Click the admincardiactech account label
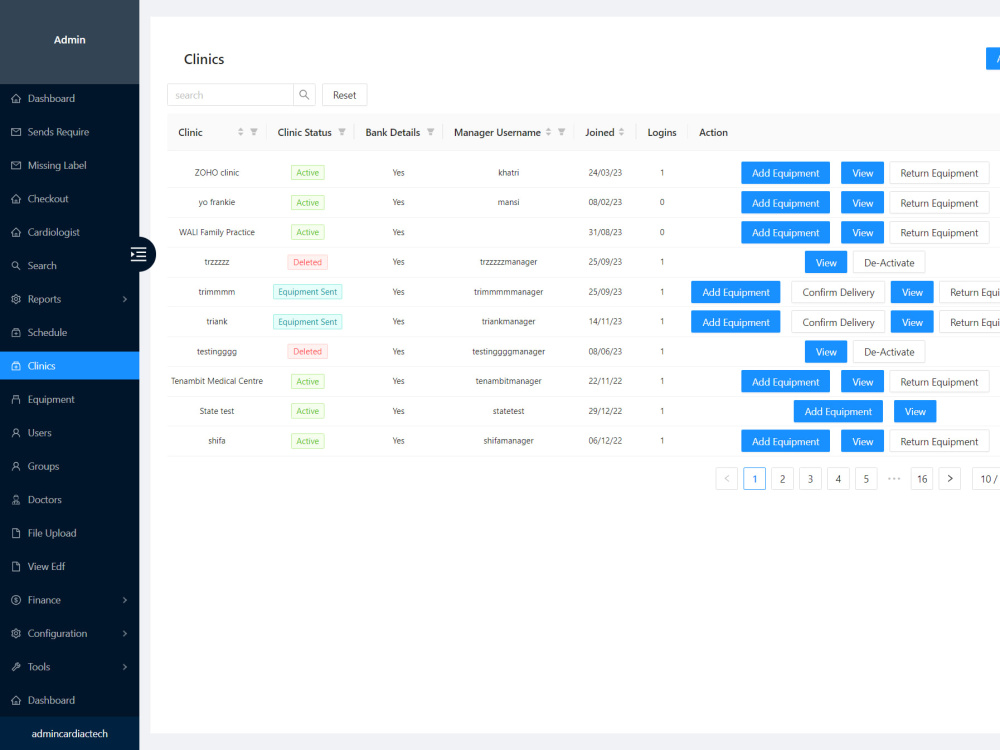Screen dimensions: 1000x750 click(x=70, y=733)
